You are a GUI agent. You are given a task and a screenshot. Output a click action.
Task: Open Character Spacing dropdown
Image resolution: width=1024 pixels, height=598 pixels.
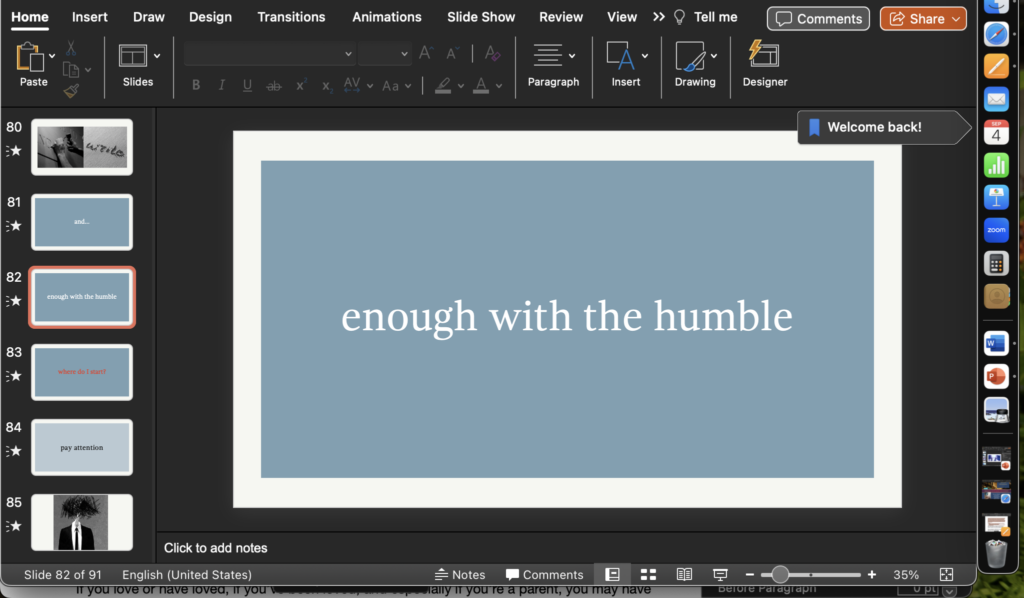pyautogui.click(x=370, y=86)
